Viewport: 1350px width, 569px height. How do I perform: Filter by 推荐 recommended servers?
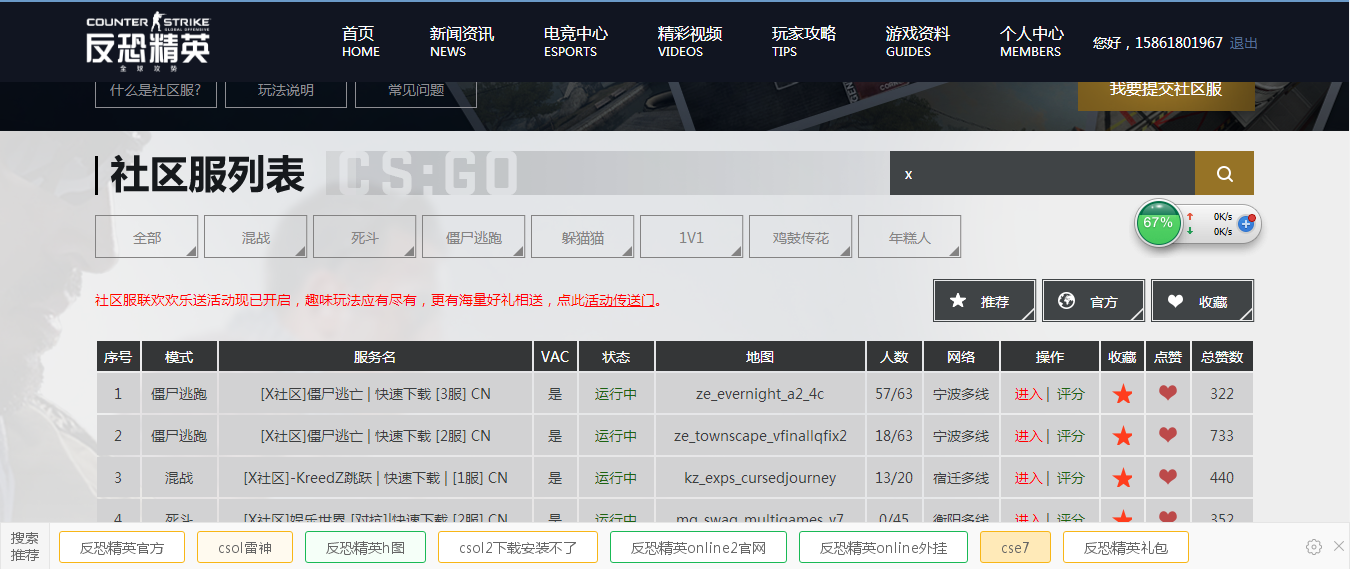pos(984,301)
